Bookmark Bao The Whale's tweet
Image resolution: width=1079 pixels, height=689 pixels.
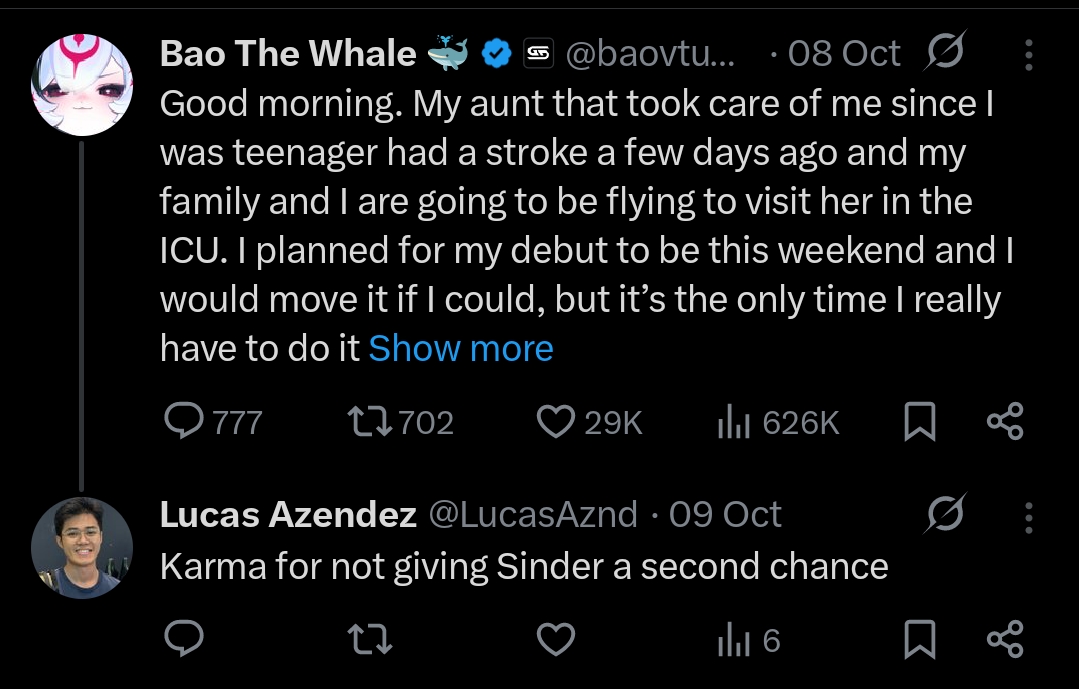coord(919,422)
